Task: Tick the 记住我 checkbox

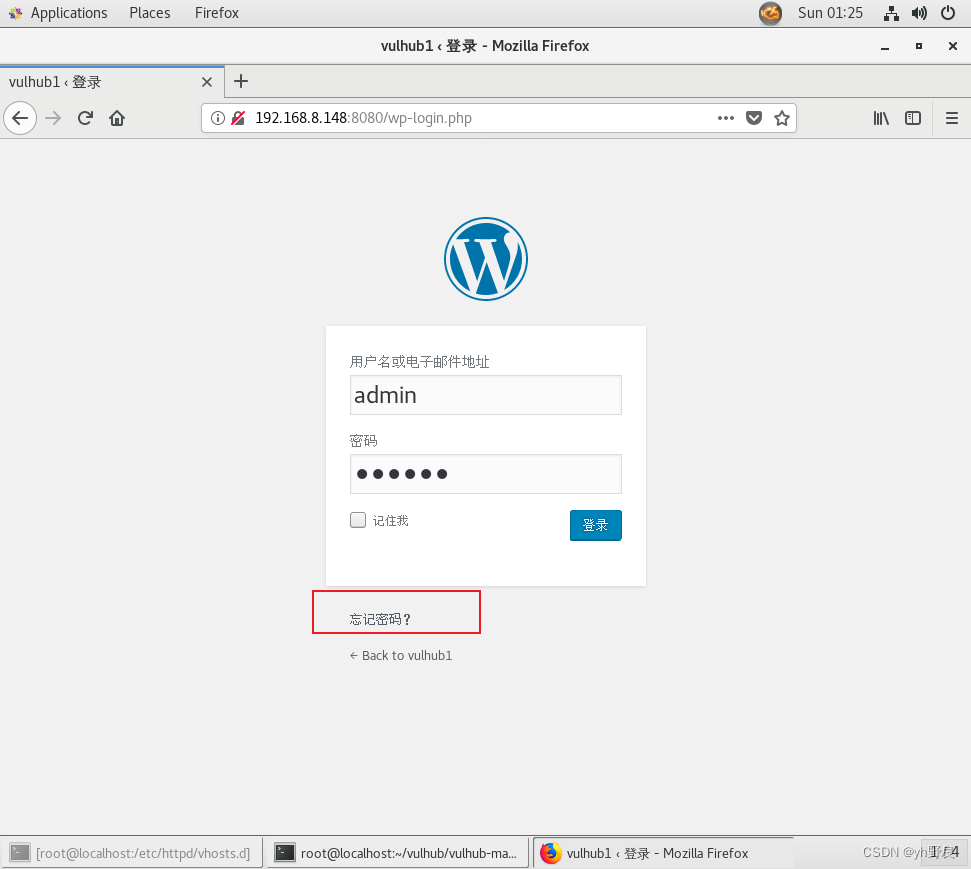Action: click(x=358, y=520)
